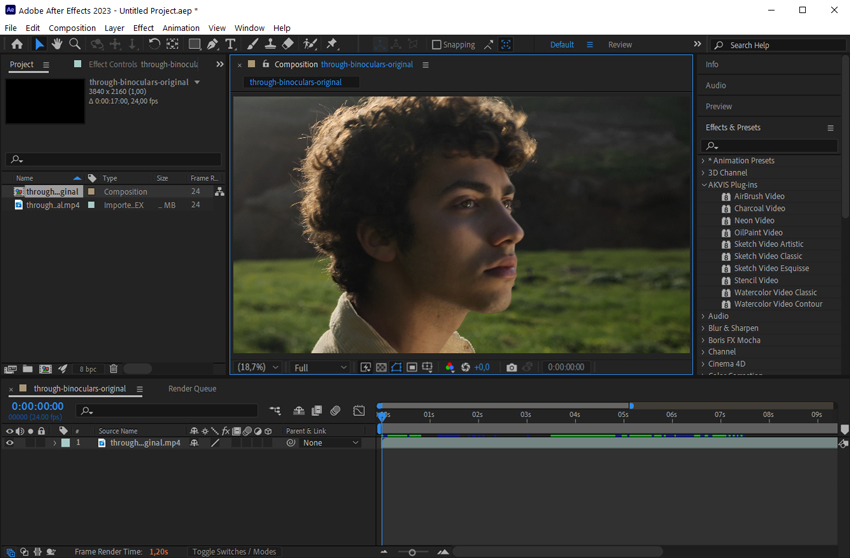Image resolution: width=850 pixels, height=558 pixels.
Task: Open the Graph Editor in timeline
Action: (359, 411)
